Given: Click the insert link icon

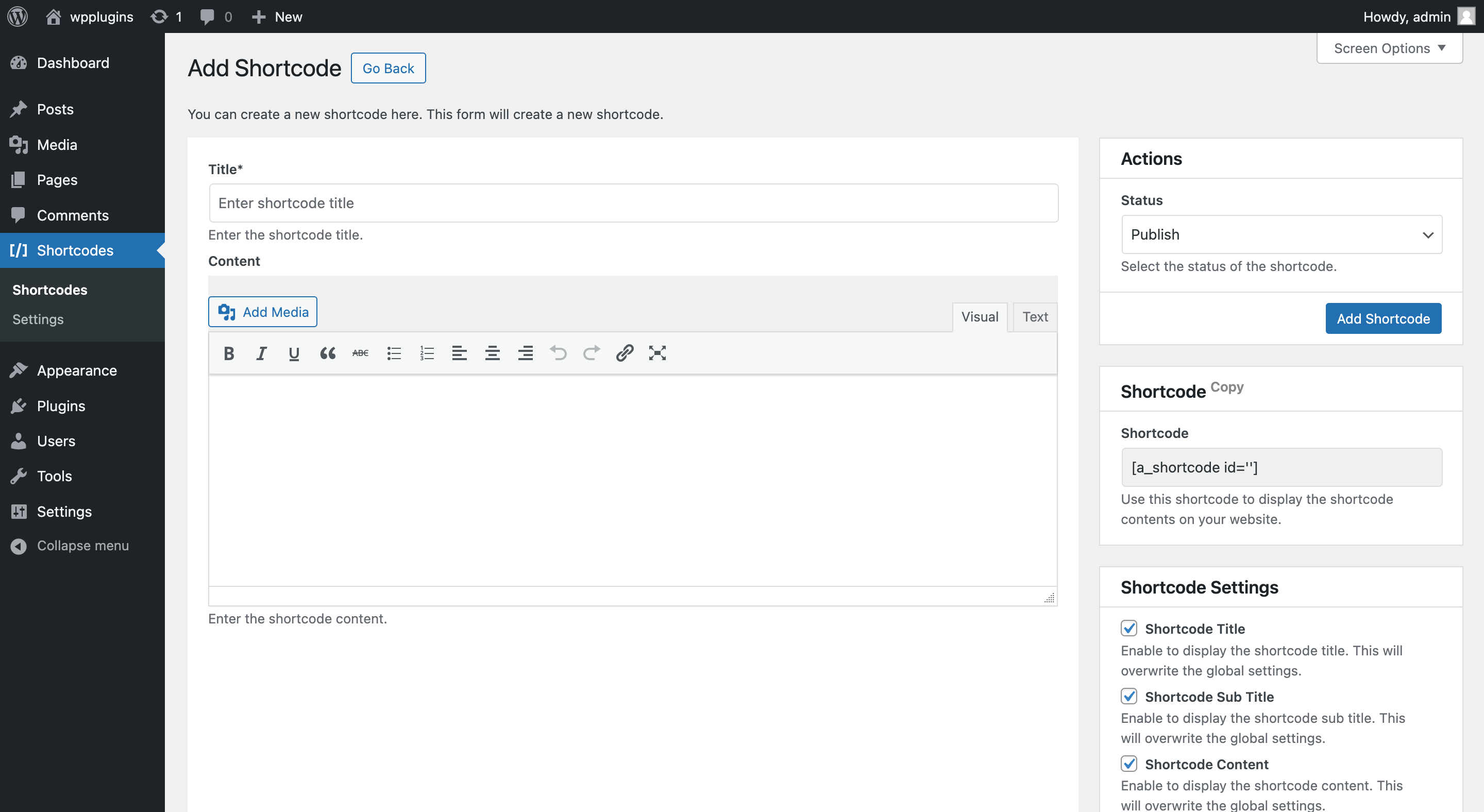Looking at the screenshot, I should (625, 353).
